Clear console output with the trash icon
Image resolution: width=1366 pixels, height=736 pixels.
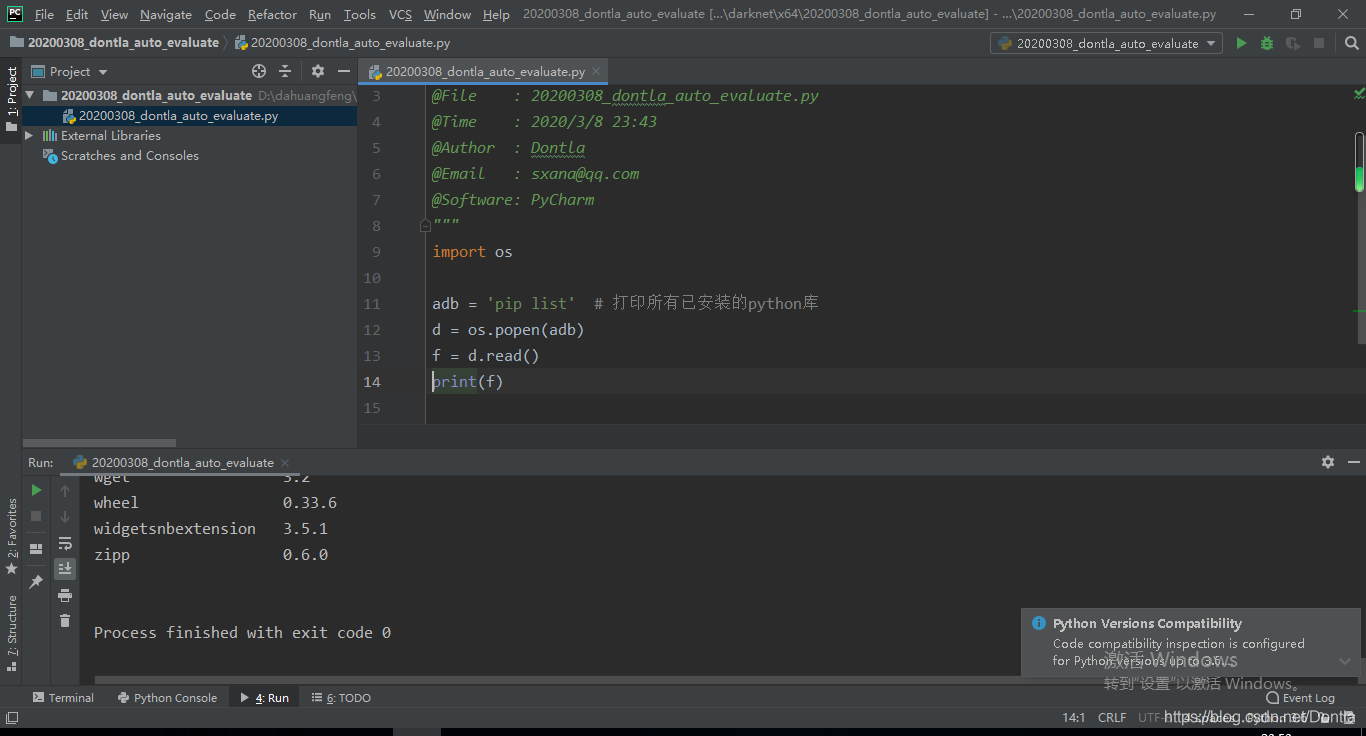point(66,620)
